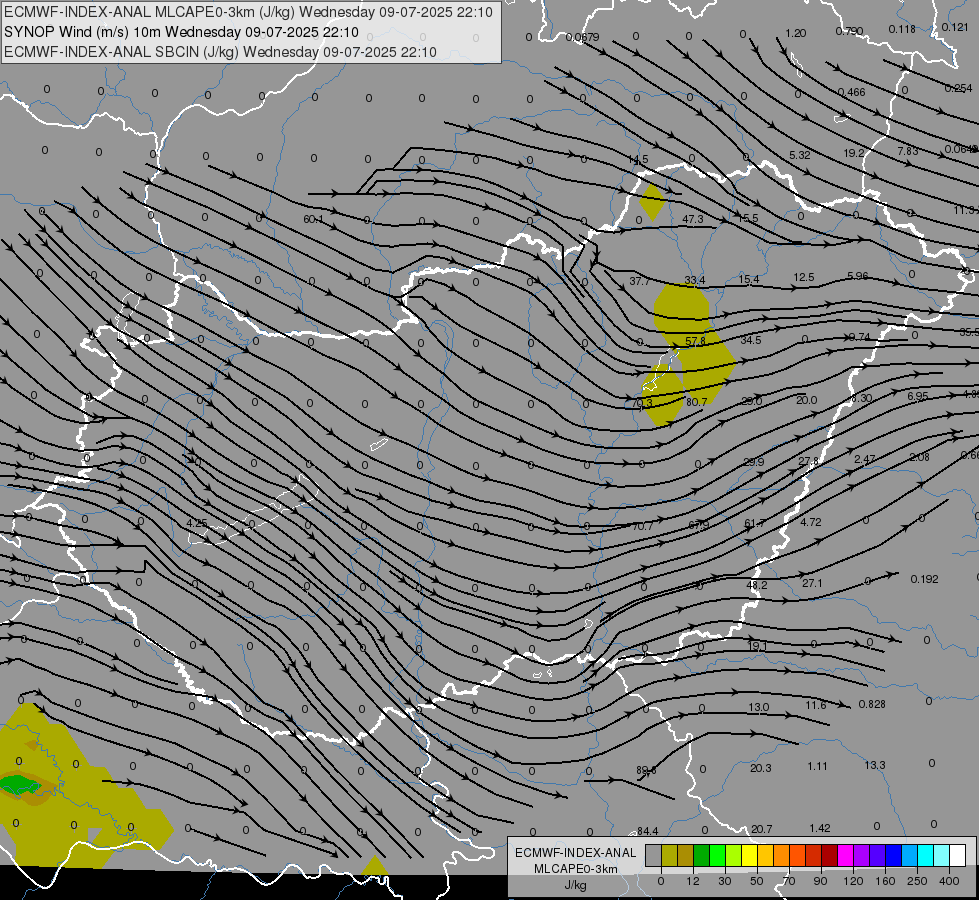Click the map value 33.4
Image resolution: width=979 pixels, height=900 pixels.
[694, 280]
